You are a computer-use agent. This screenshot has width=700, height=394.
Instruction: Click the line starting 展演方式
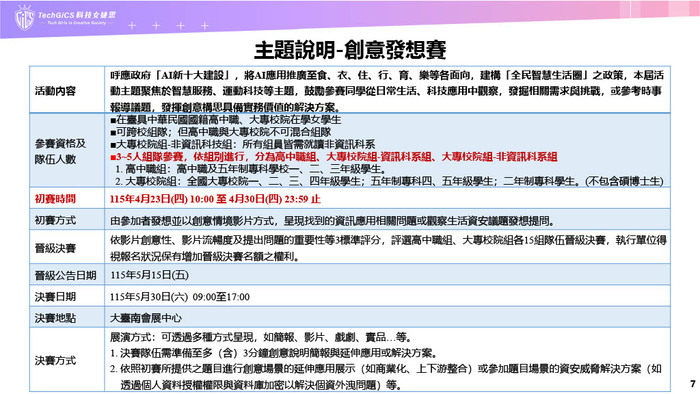click(x=261, y=337)
